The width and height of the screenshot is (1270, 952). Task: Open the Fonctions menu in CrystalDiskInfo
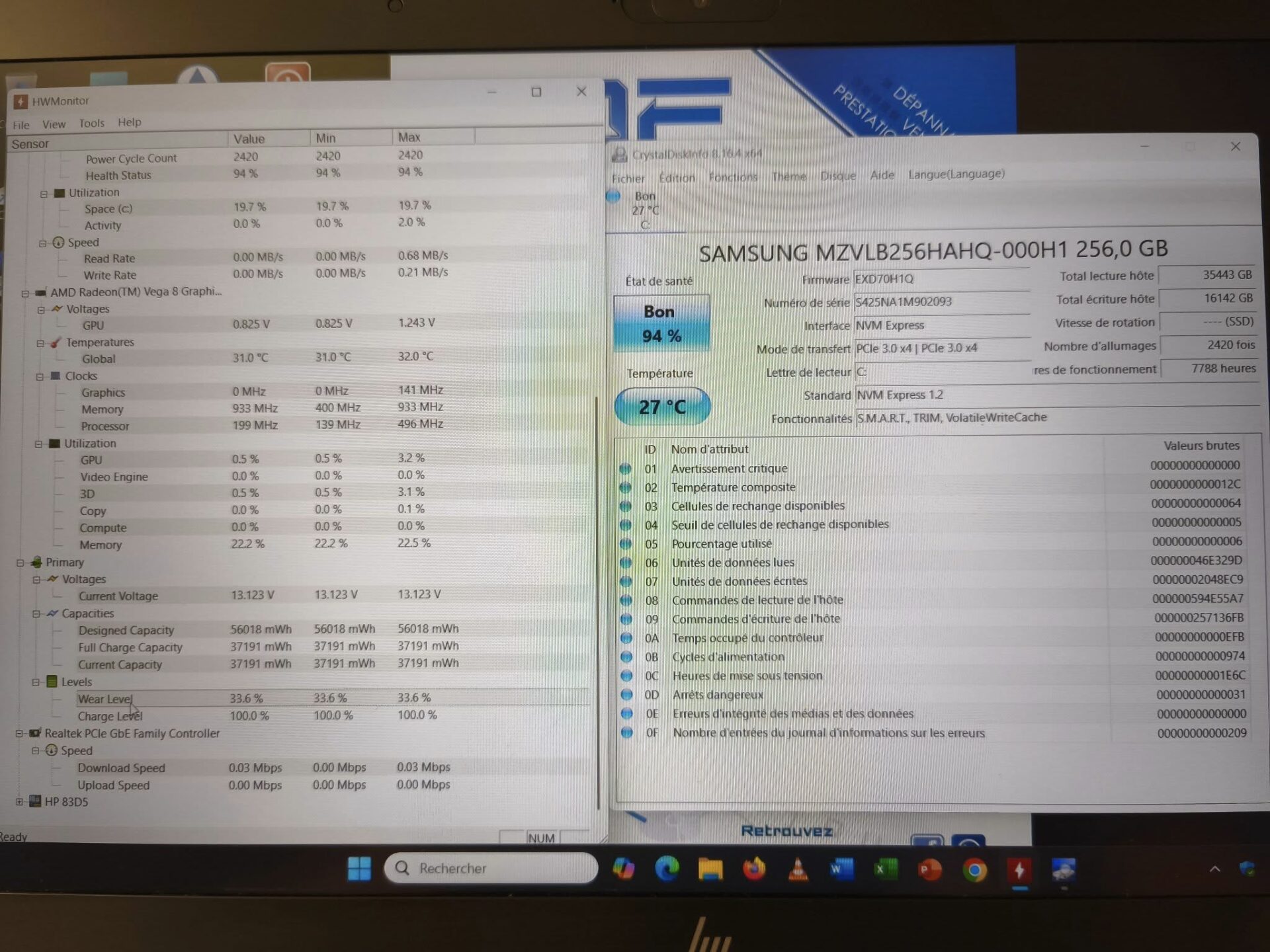733,177
